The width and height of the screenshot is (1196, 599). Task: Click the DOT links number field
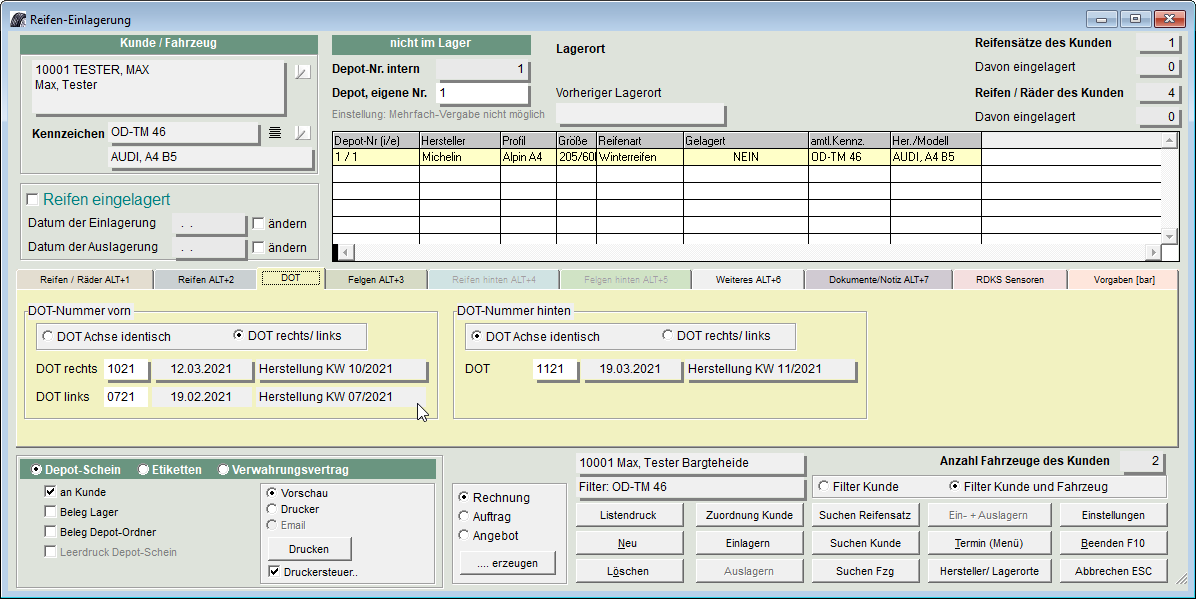(126, 397)
